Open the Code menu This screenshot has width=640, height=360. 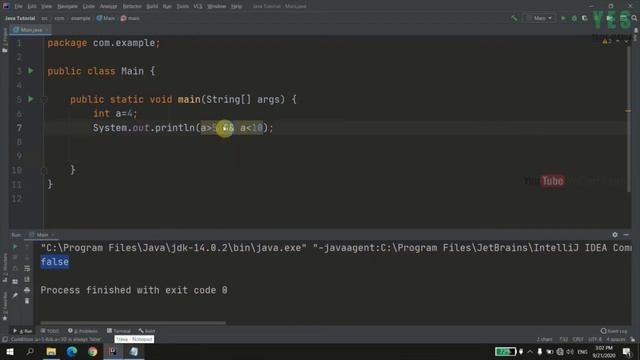(x=89, y=7)
